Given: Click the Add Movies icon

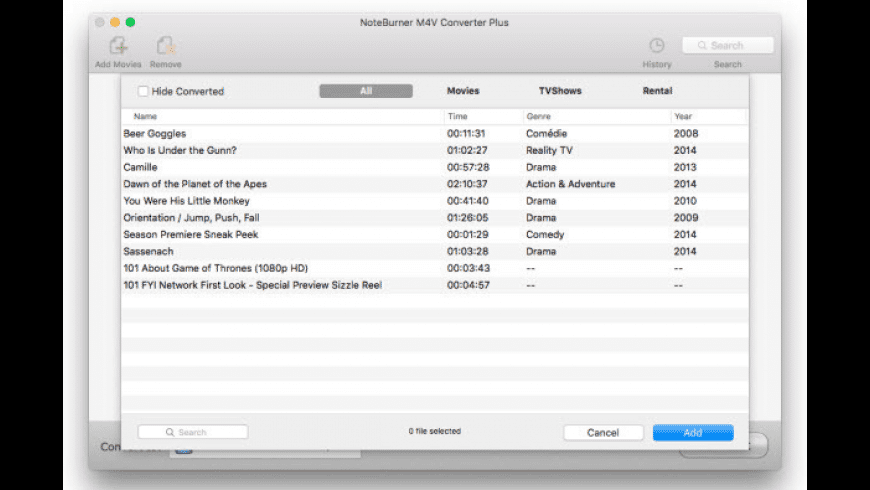Looking at the screenshot, I should [x=119, y=46].
